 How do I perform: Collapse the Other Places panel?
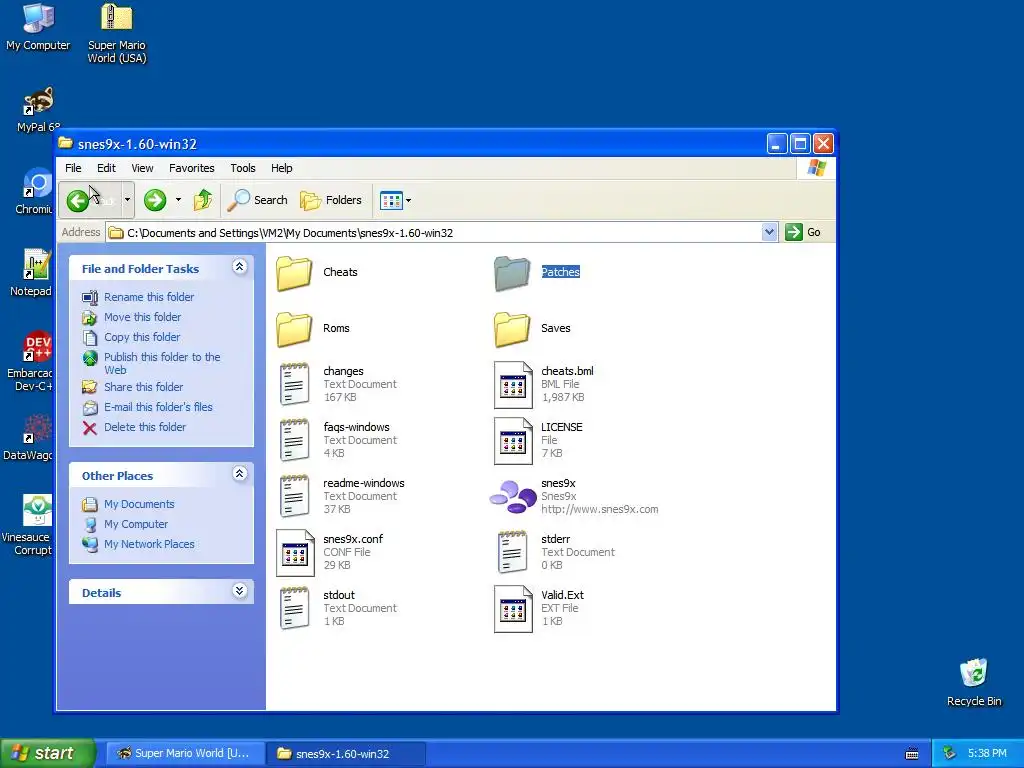240,473
